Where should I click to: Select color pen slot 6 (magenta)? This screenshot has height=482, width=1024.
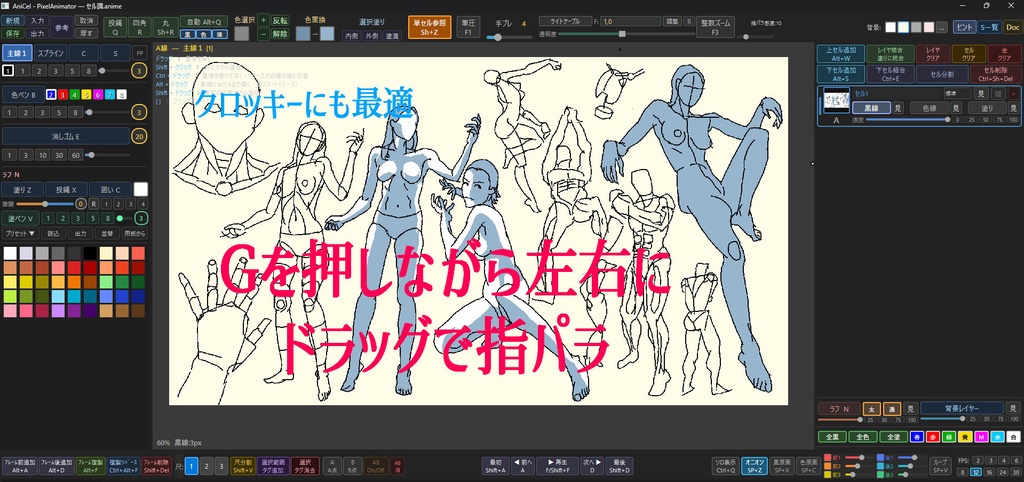(98, 95)
